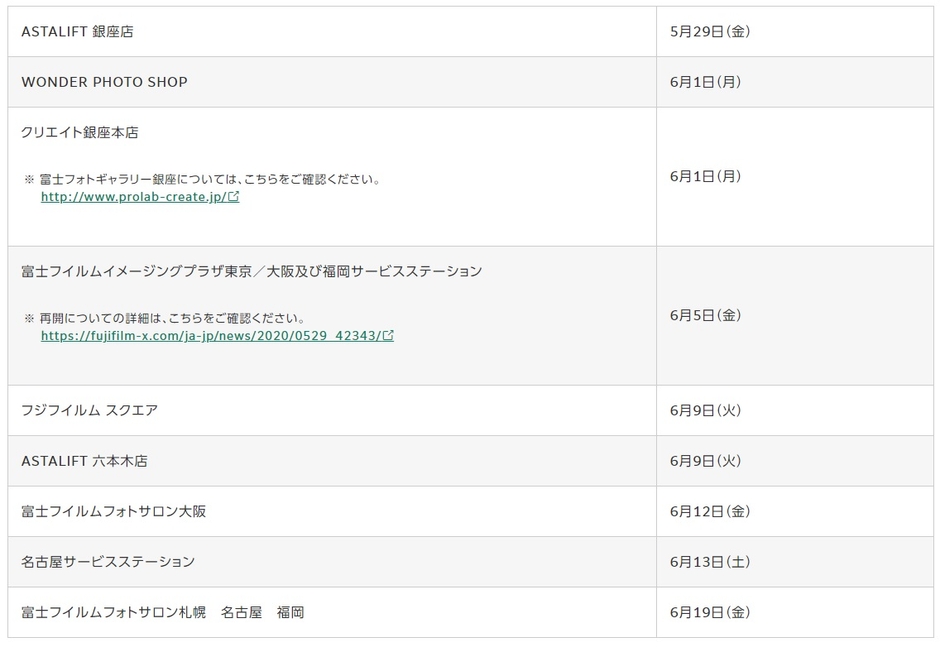940x647 pixels.
Task: Click the 6月19日(金) date cell
Action: click(710, 612)
